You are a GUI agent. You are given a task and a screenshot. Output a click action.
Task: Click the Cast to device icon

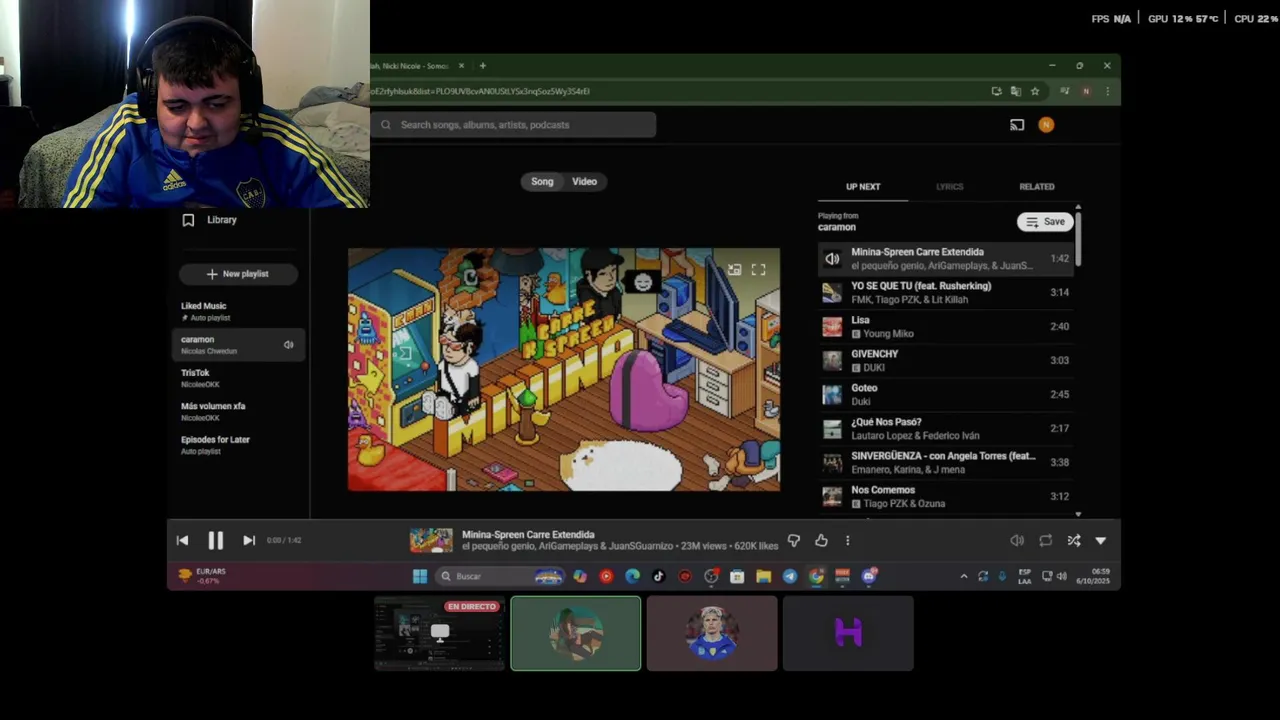pyautogui.click(x=1017, y=125)
